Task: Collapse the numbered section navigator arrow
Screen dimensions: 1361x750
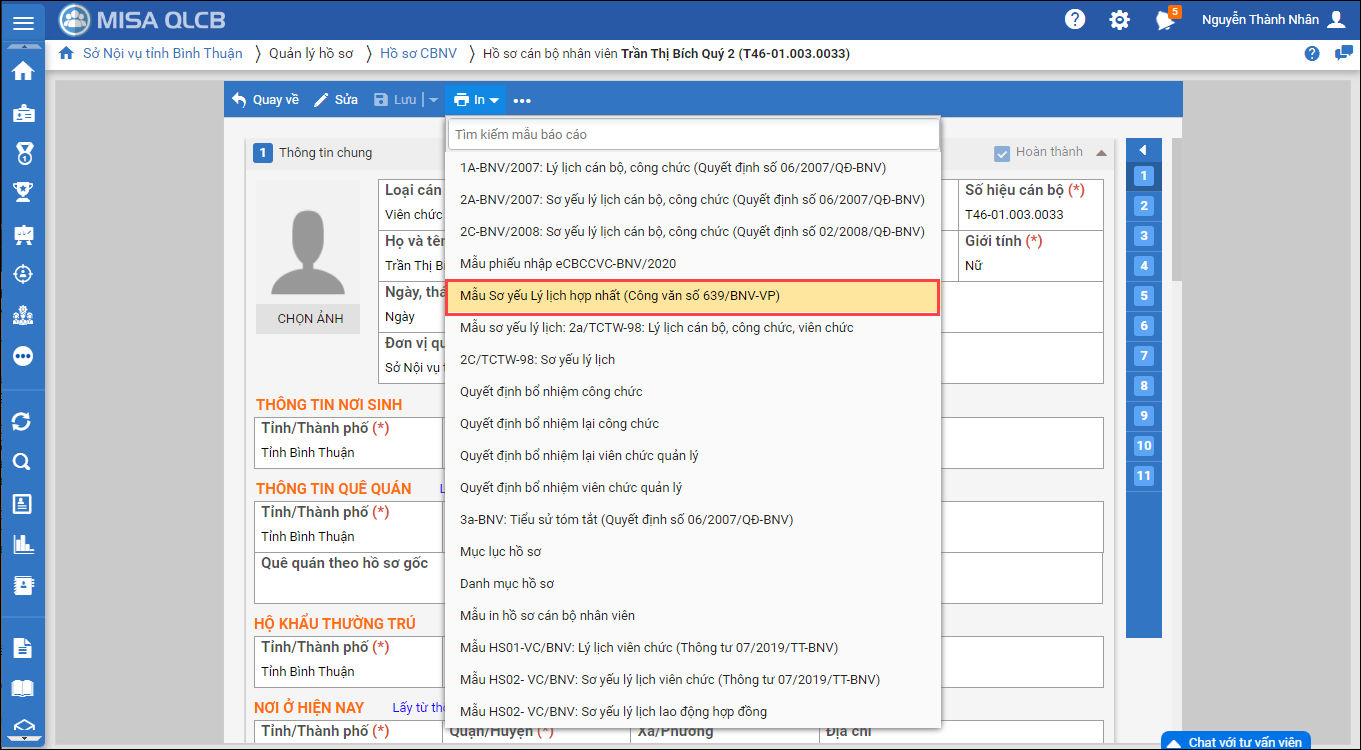Action: 1143,151
